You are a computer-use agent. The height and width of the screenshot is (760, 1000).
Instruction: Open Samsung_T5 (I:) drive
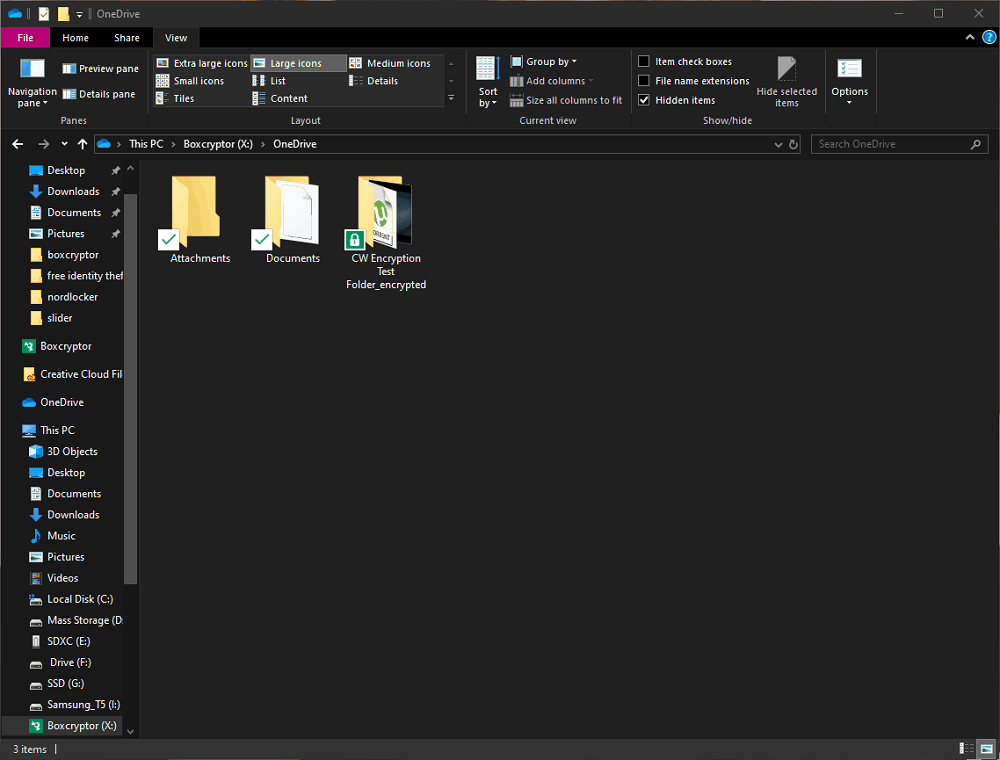point(84,705)
